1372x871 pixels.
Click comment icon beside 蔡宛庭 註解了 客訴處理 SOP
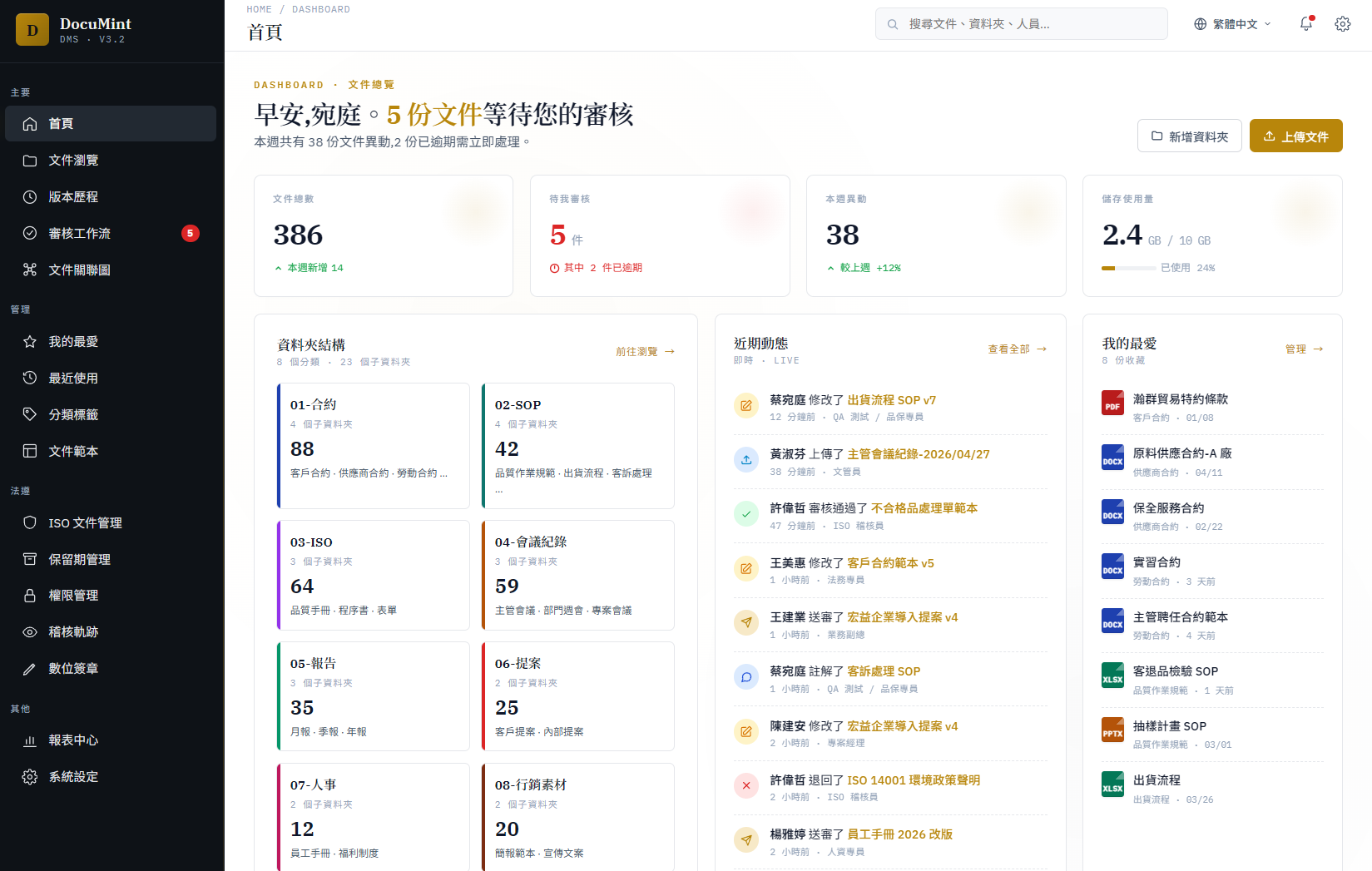tap(746, 677)
